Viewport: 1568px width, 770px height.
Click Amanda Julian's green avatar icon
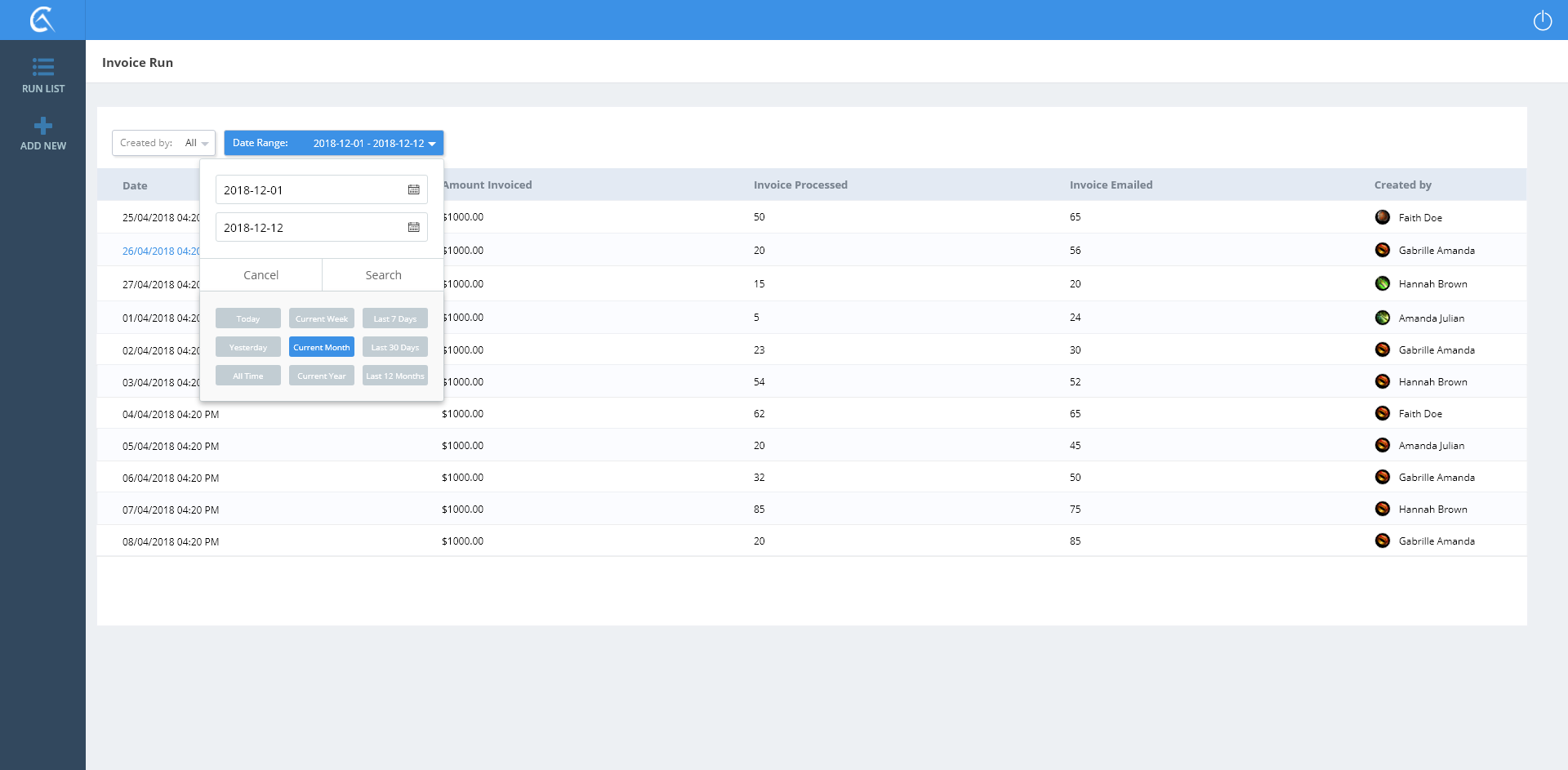1382,318
